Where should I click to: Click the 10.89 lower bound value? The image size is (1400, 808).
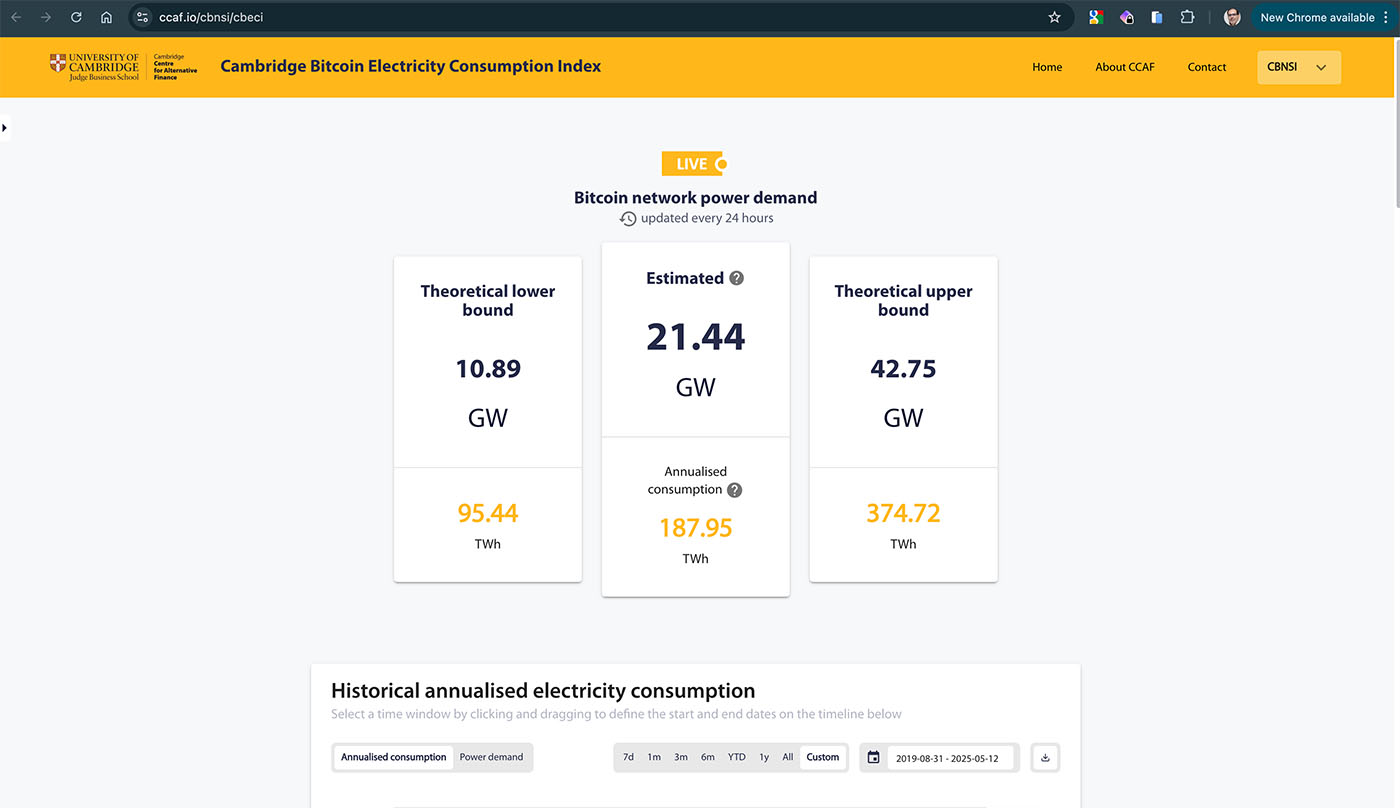(x=488, y=369)
